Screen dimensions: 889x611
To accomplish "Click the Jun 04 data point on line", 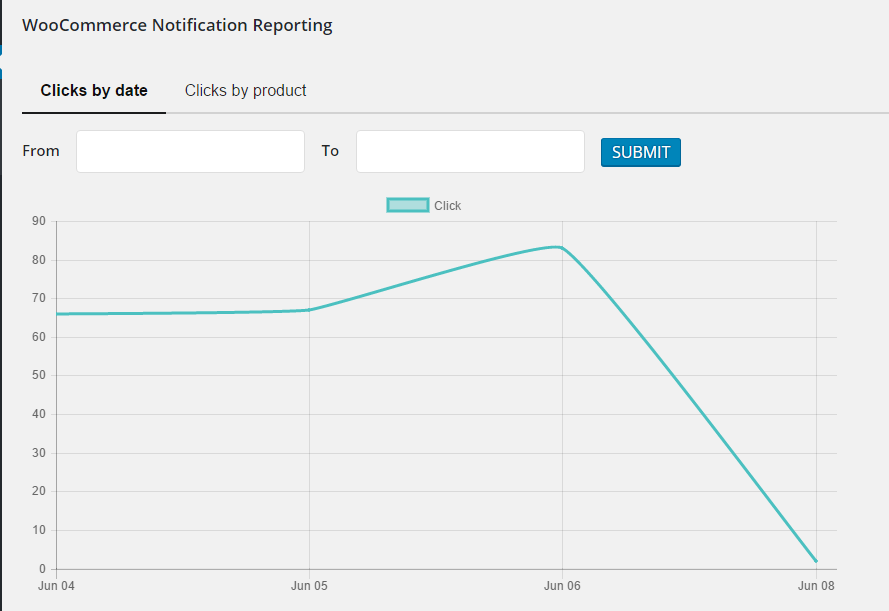I will [x=57, y=314].
